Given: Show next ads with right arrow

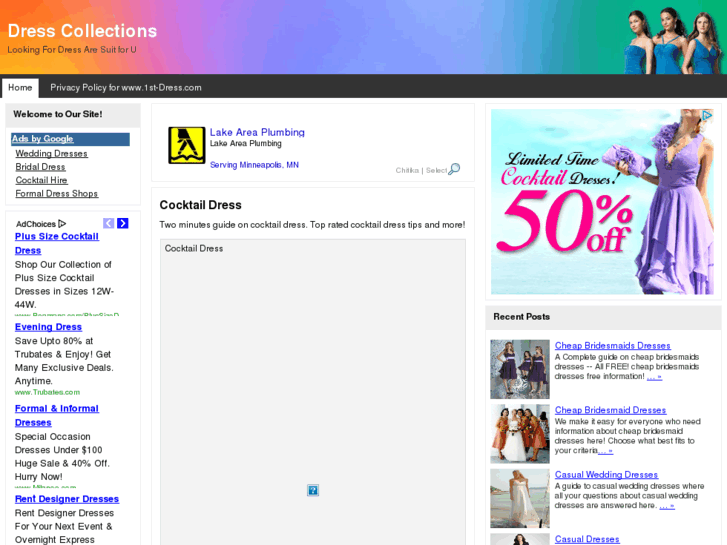Looking at the screenshot, I should [x=122, y=224].
